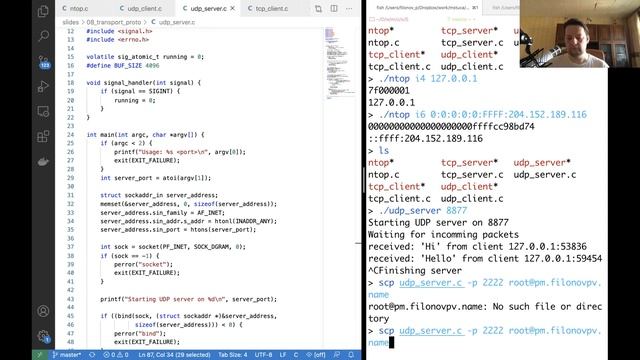Viewport: 640px width, 360px height.
Task: Click on 'int main(int argc' line
Action: (145, 135)
